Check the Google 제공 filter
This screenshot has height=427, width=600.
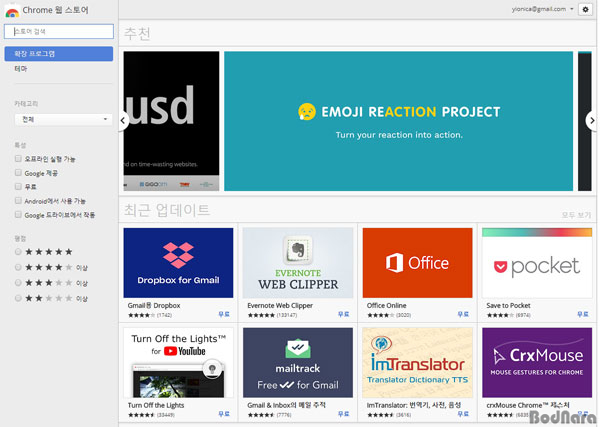click(x=18, y=173)
